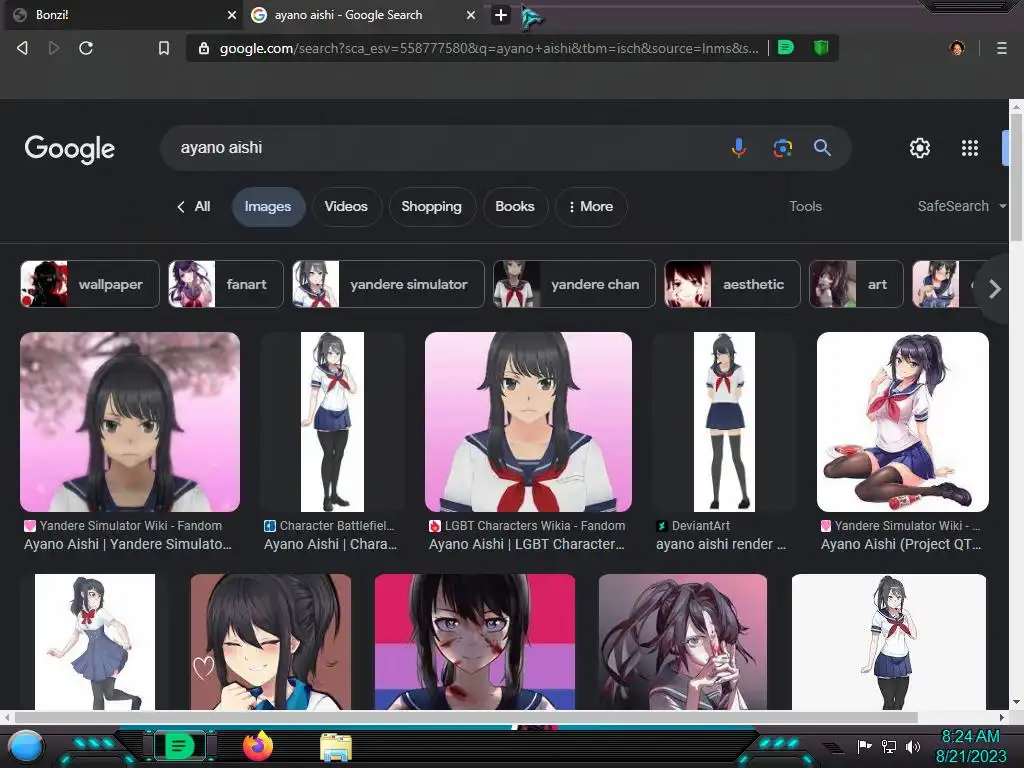Filter by the yandere simulator chip
1024x768 pixels.
coord(389,284)
